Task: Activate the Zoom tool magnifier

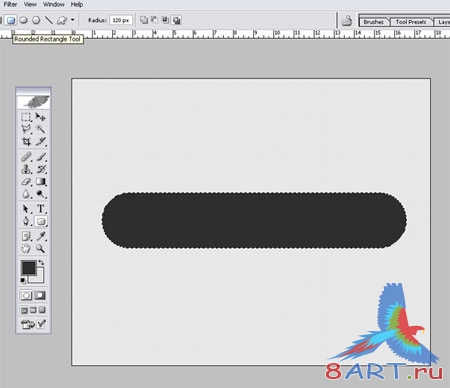Action: [x=41, y=248]
